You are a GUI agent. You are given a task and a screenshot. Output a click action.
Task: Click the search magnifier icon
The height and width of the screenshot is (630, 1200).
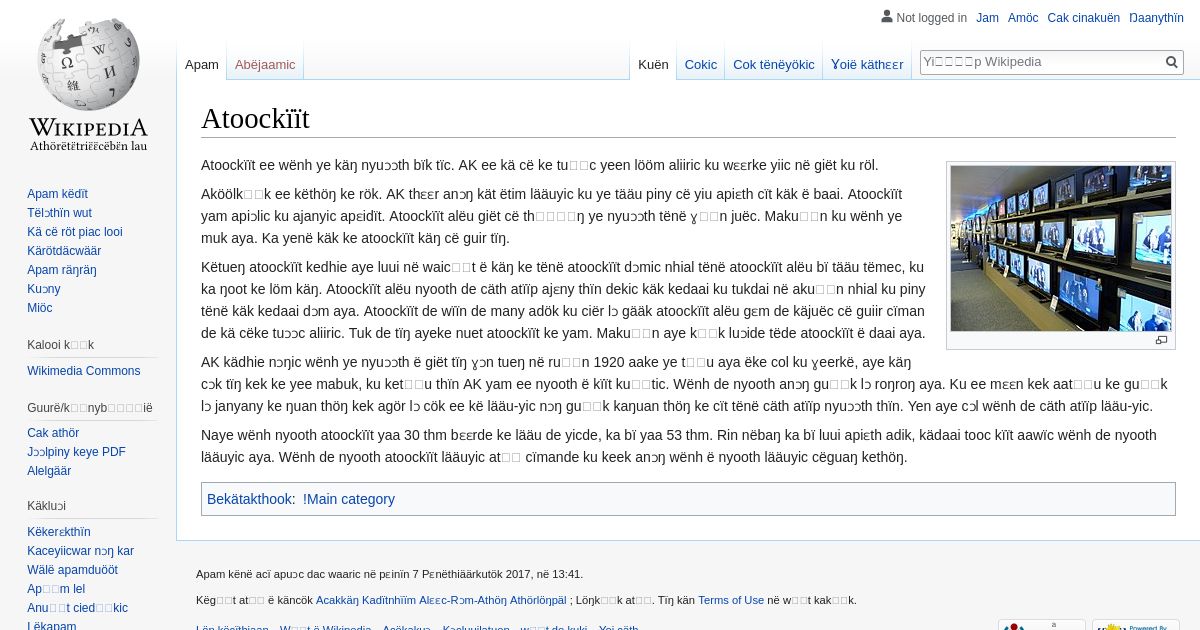1171,62
